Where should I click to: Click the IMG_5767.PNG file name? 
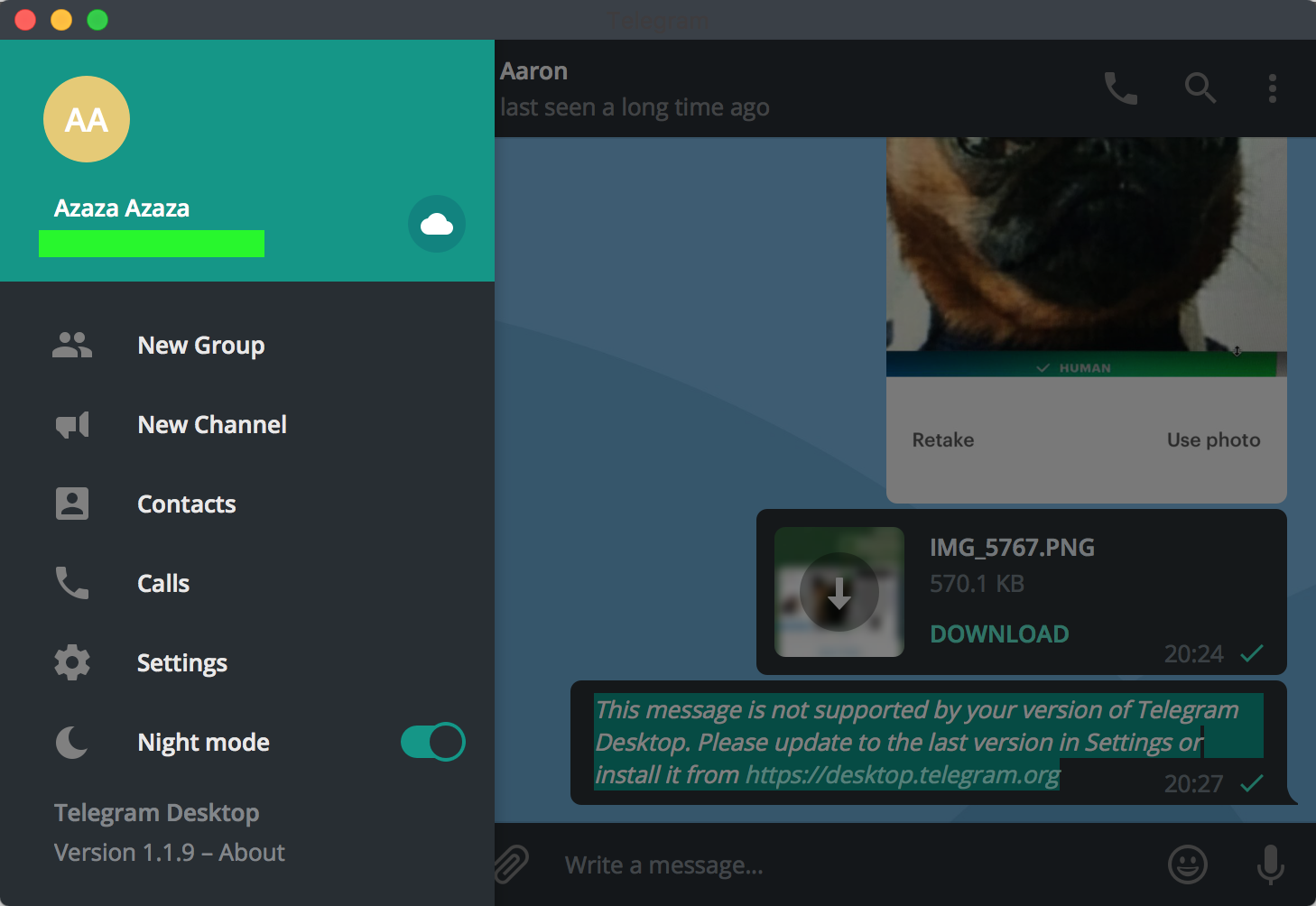coord(1013,547)
